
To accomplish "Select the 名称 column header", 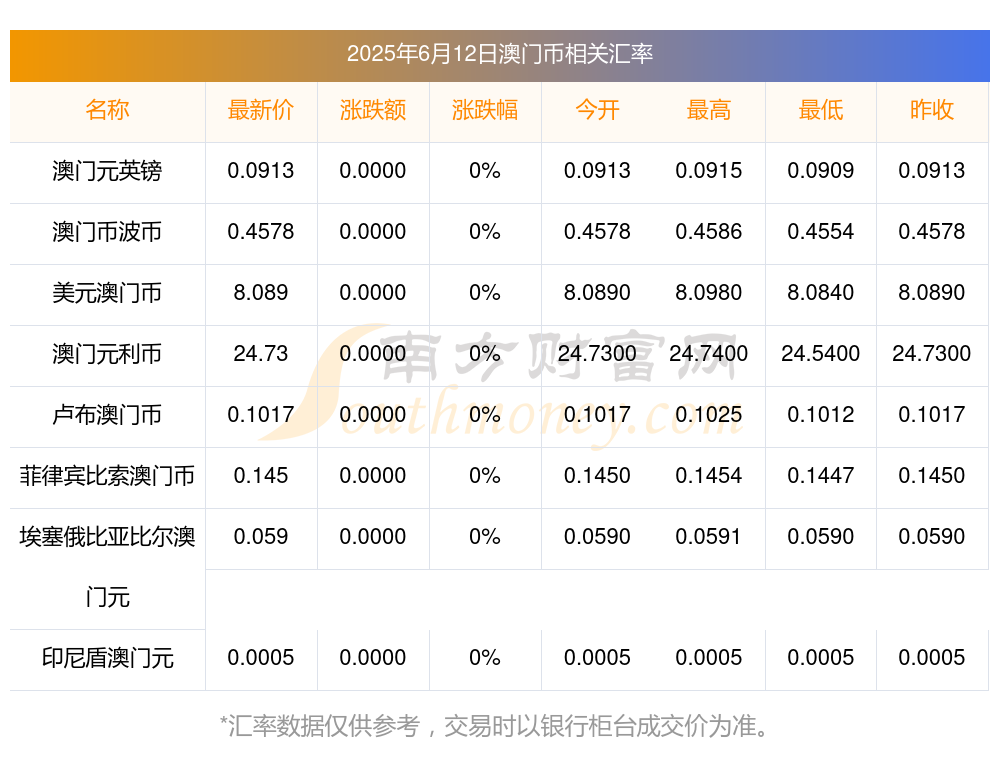I will pos(107,110).
